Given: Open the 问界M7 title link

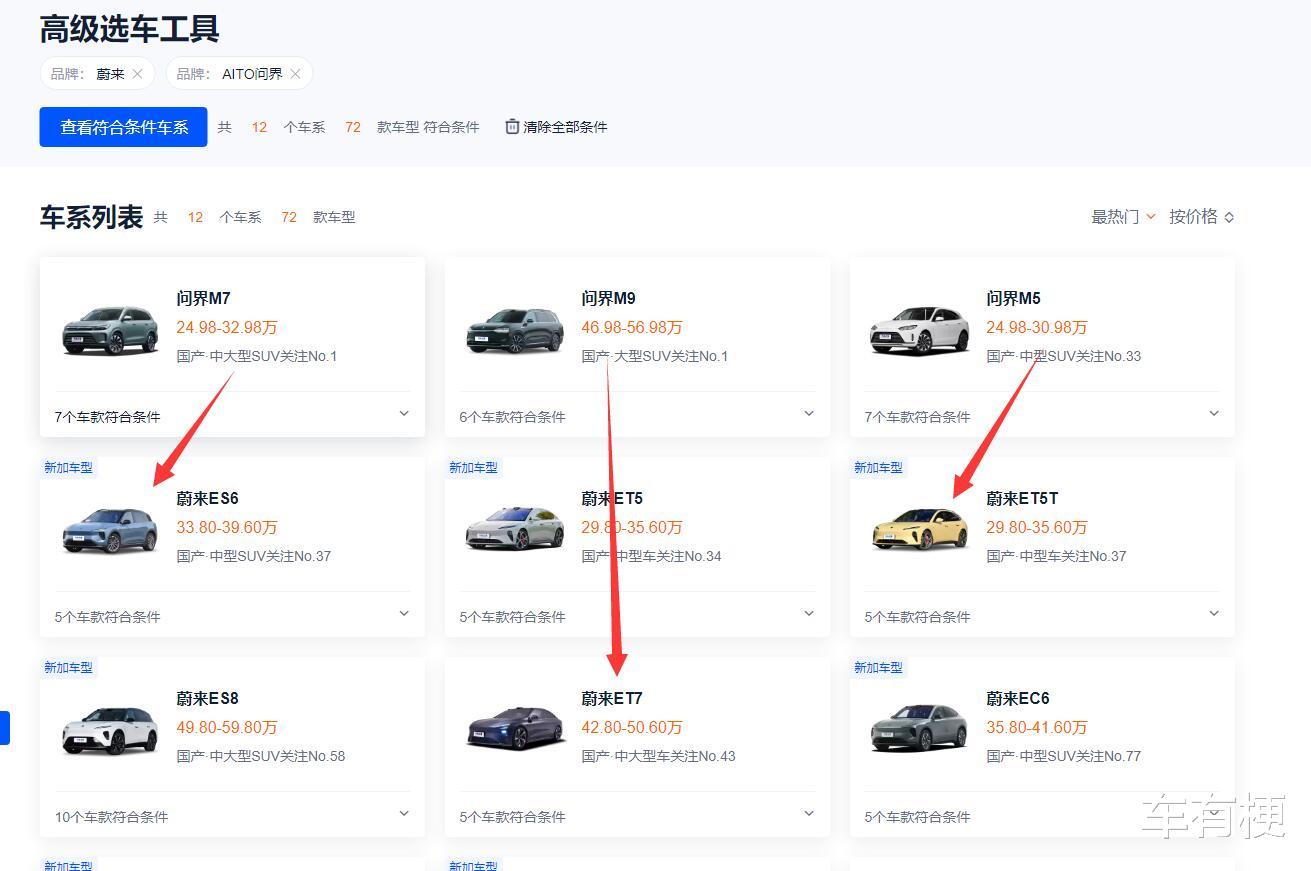Looking at the screenshot, I should point(204,298).
